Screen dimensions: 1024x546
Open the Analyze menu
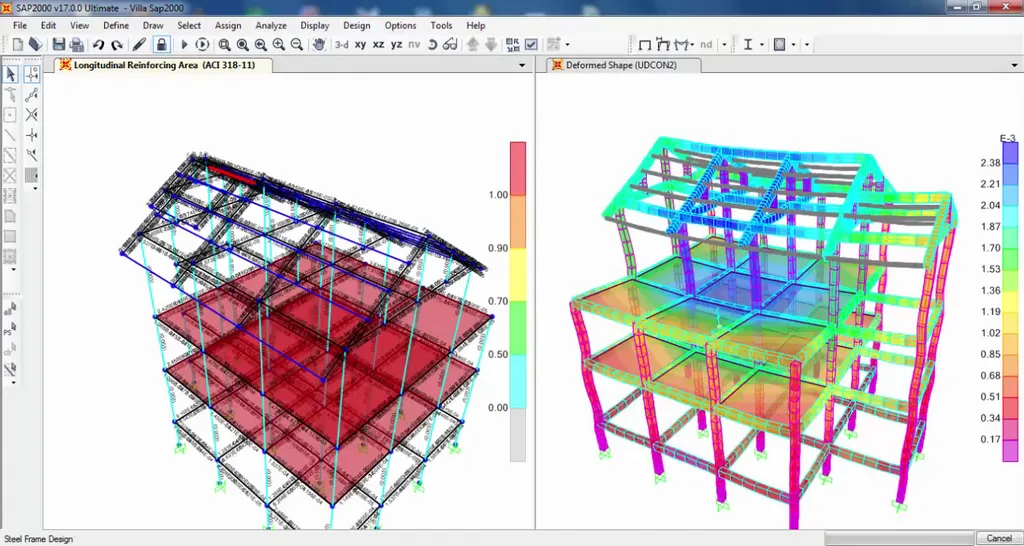point(270,25)
